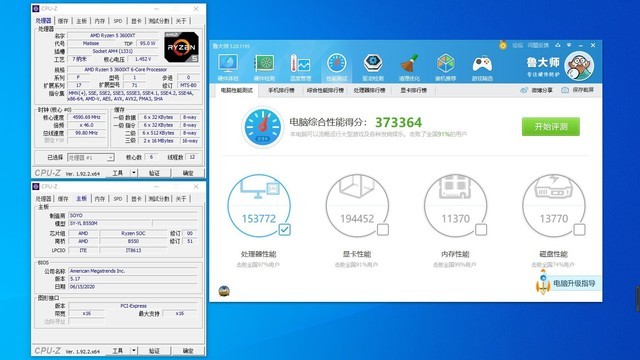Click the large blue gauge score icon

pyautogui.click(x=262, y=127)
